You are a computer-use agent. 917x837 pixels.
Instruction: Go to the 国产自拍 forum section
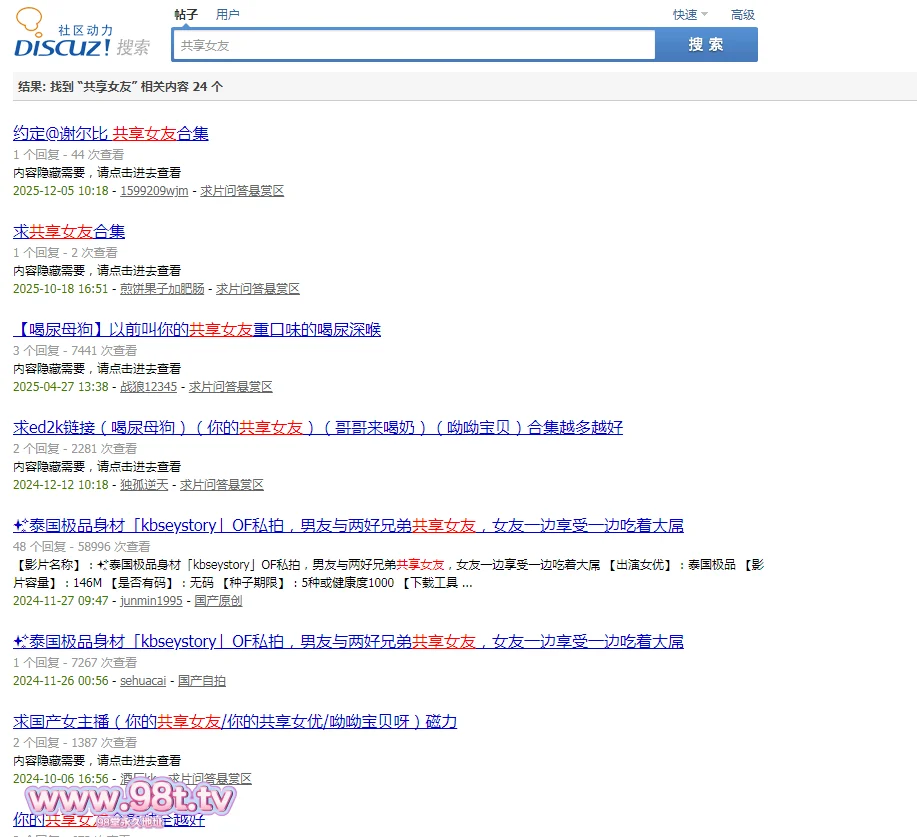[202, 681]
